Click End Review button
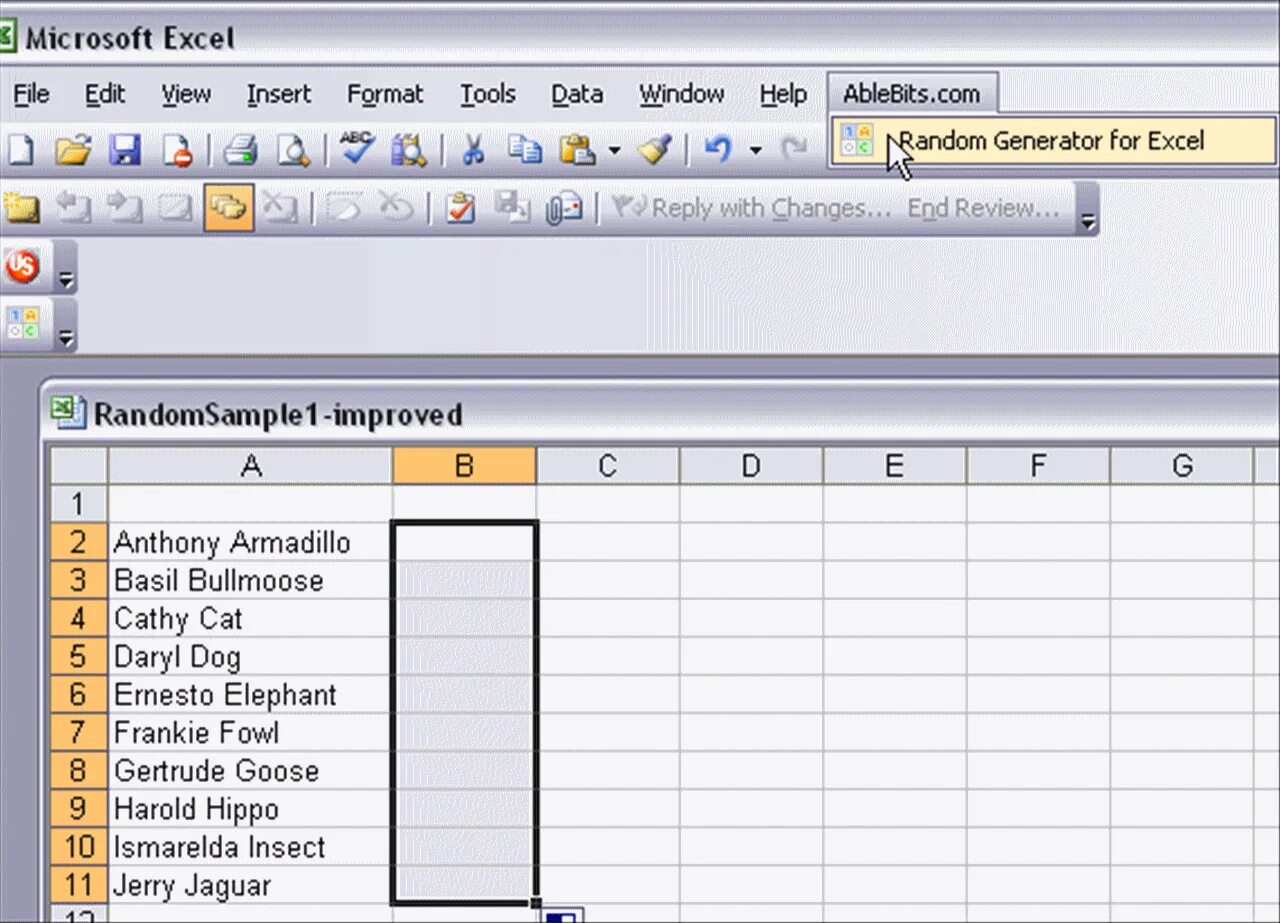 (x=982, y=208)
